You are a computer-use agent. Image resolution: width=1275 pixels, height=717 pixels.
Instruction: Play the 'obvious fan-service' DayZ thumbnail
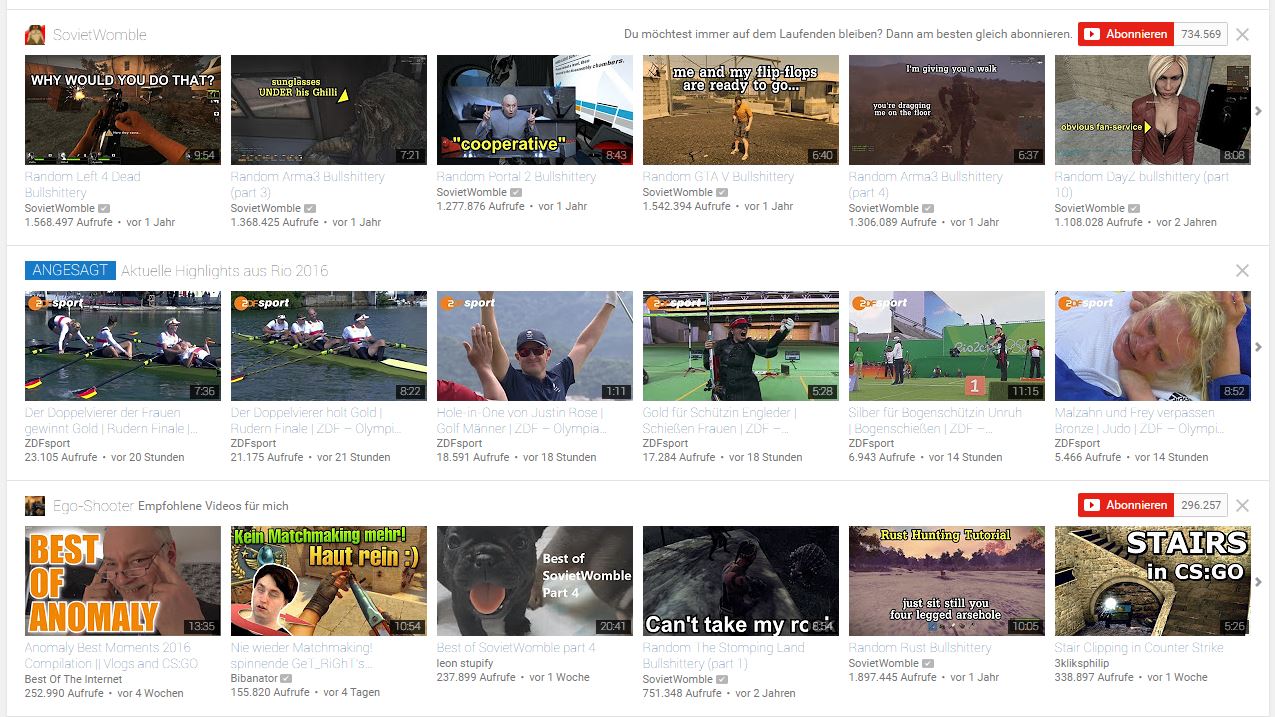(1153, 110)
